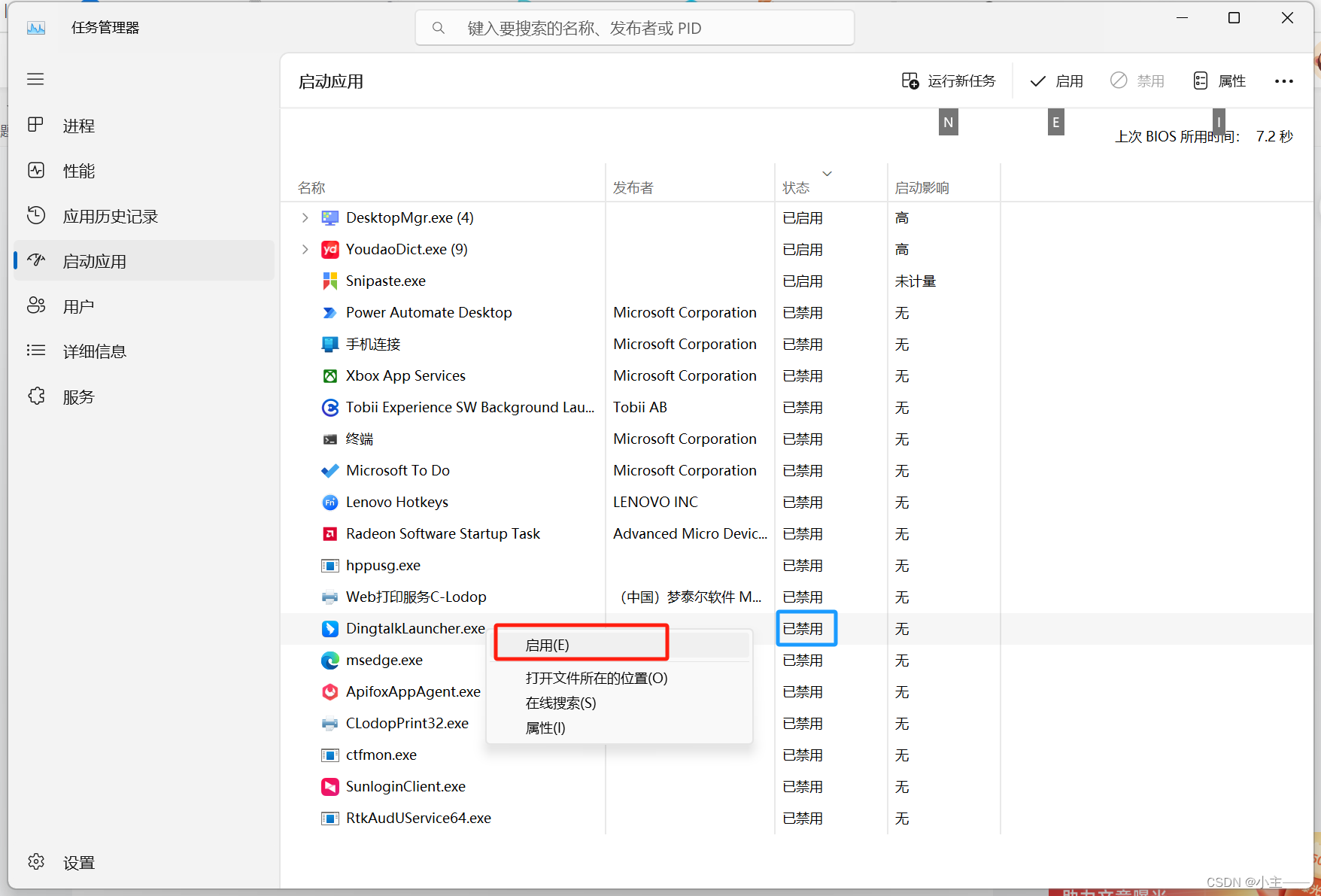Click LENOVO INC publisher cell

click(655, 502)
